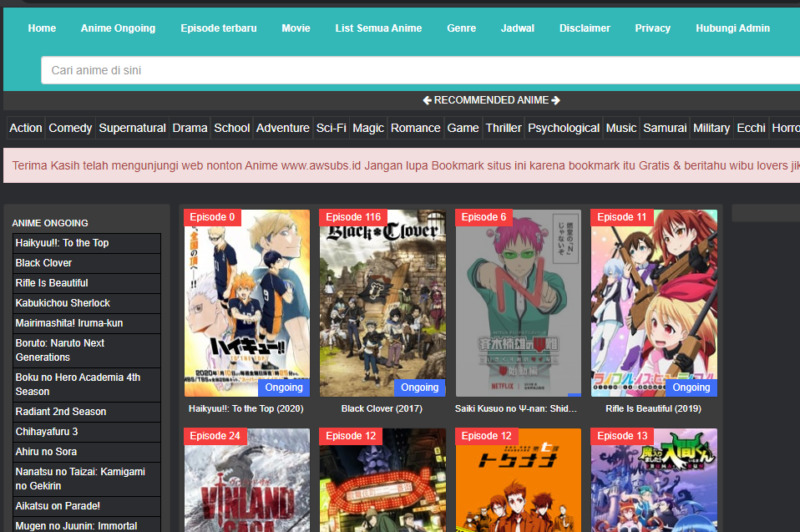Screen dimensions: 800x532
Task: Select the Romance genre tag
Action: coord(415,128)
